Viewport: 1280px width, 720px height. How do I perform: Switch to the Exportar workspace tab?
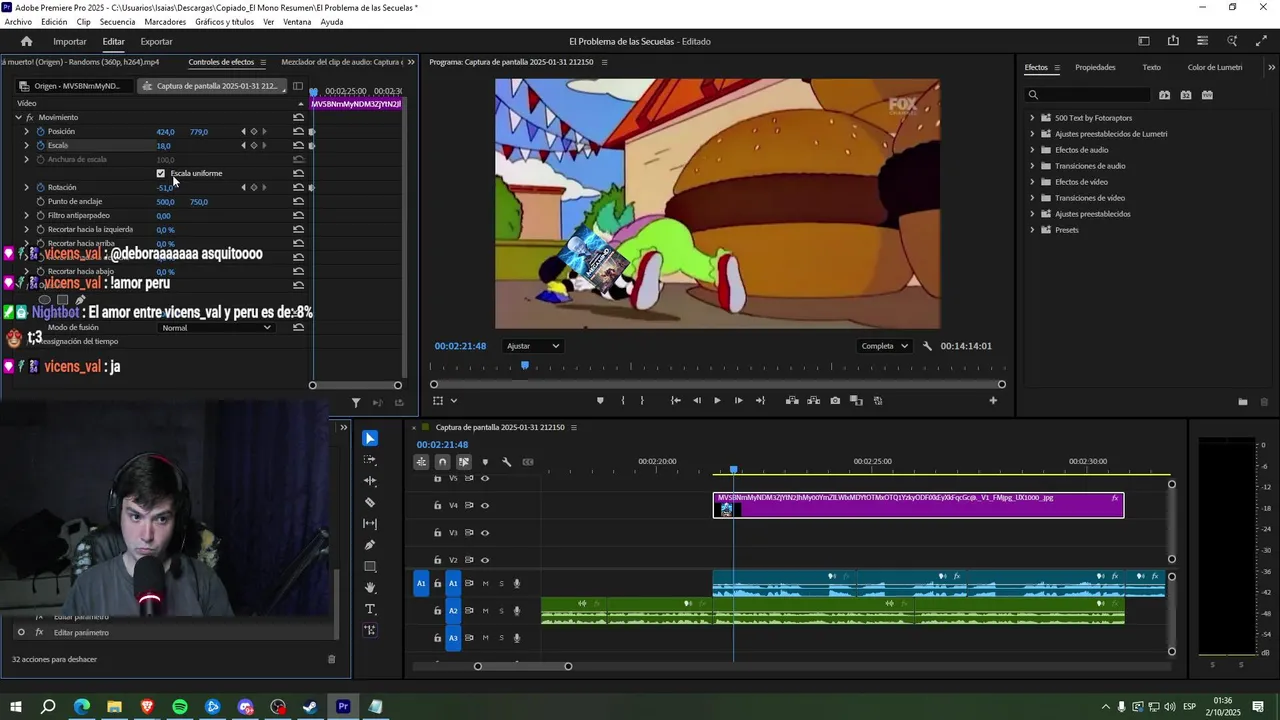(156, 42)
